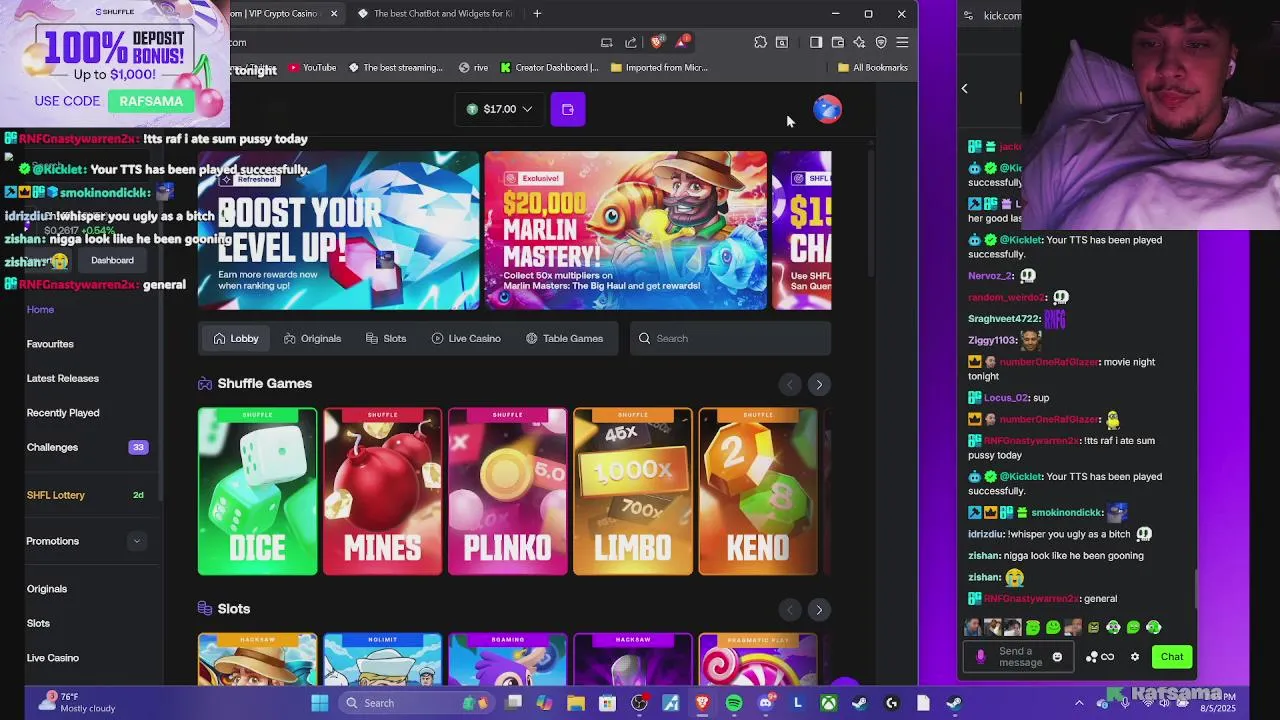Open Live Casino in left sidebar
This screenshot has height=720, width=1280.
[52, 658]
